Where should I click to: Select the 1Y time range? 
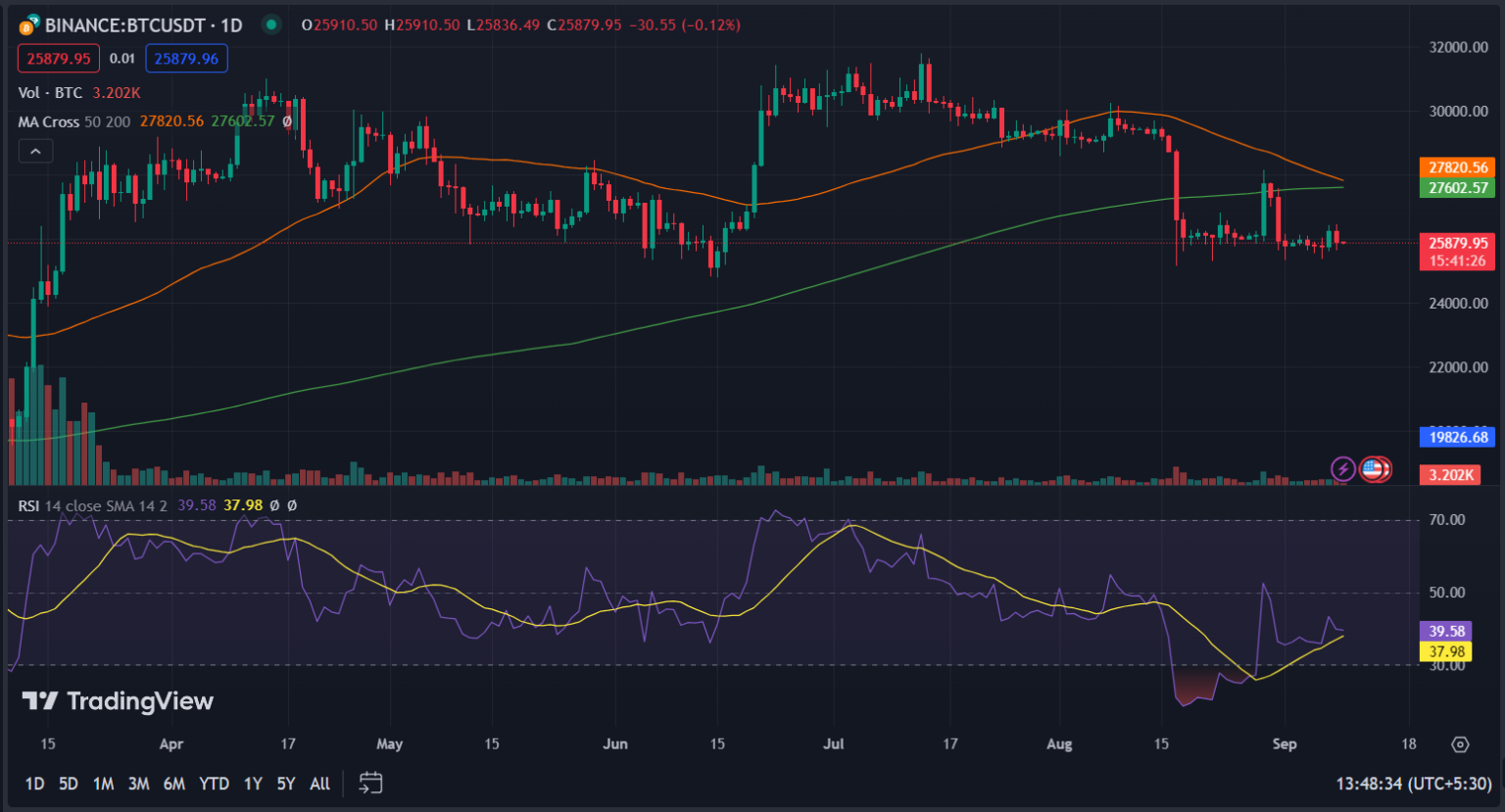(x=253, y=784)
